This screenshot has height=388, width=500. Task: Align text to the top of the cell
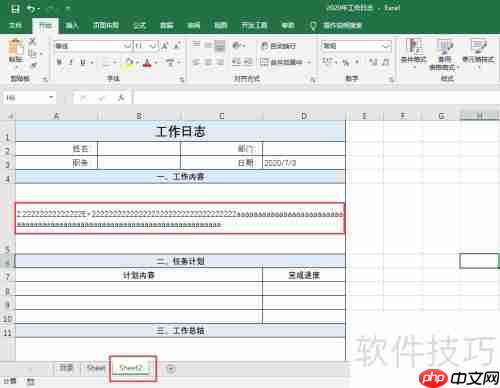[x=196, y=45]
